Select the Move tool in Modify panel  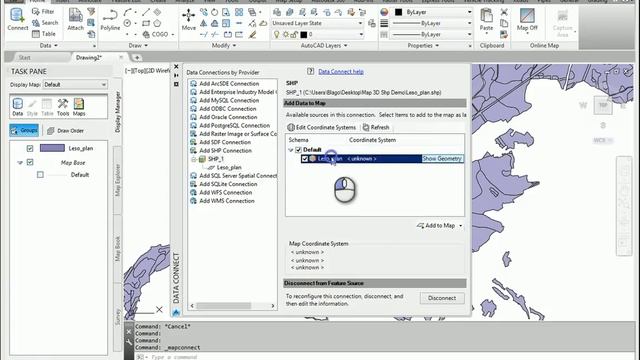(189, 20)
